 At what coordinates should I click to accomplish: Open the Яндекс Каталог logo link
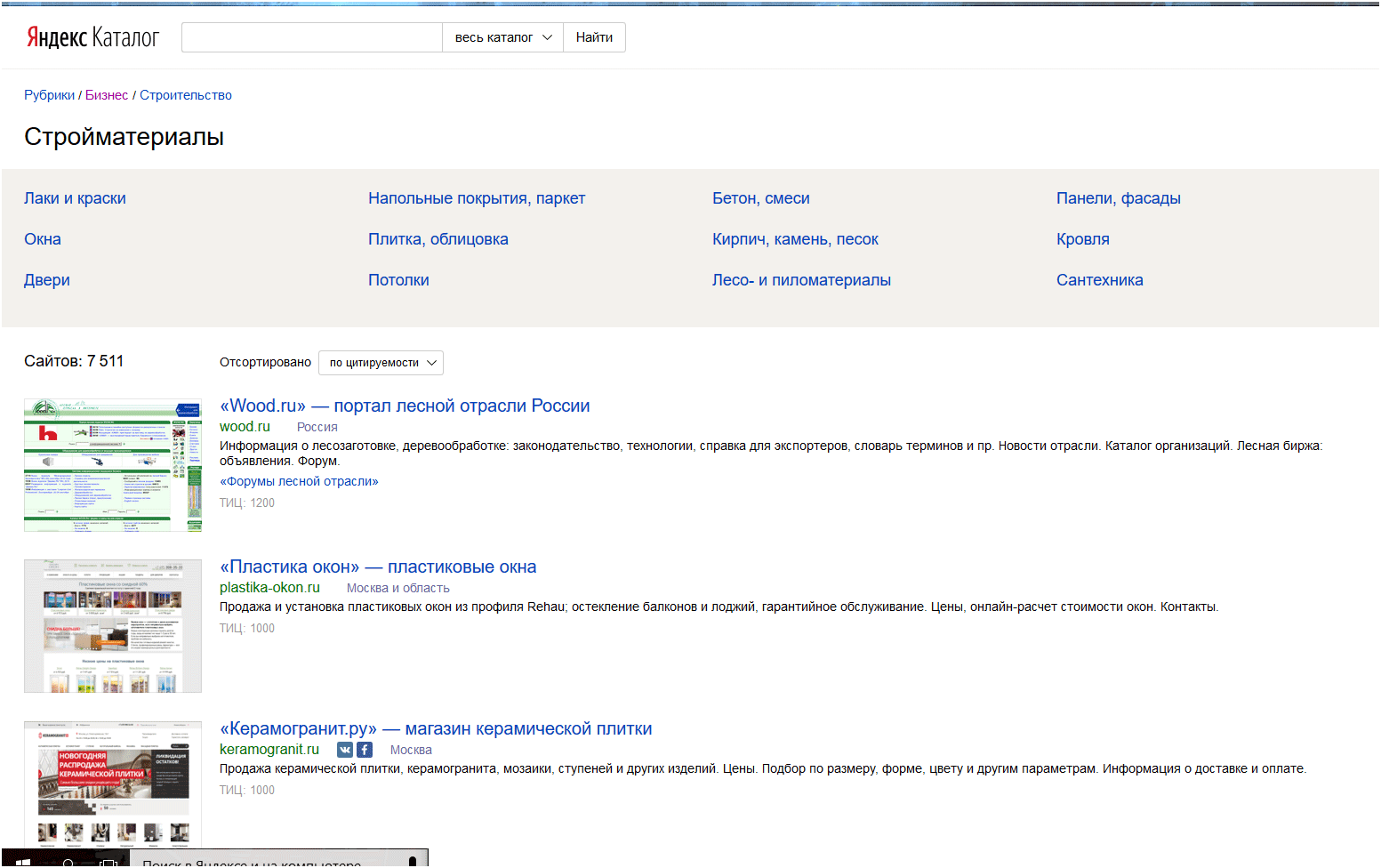[x=92, y=37]
